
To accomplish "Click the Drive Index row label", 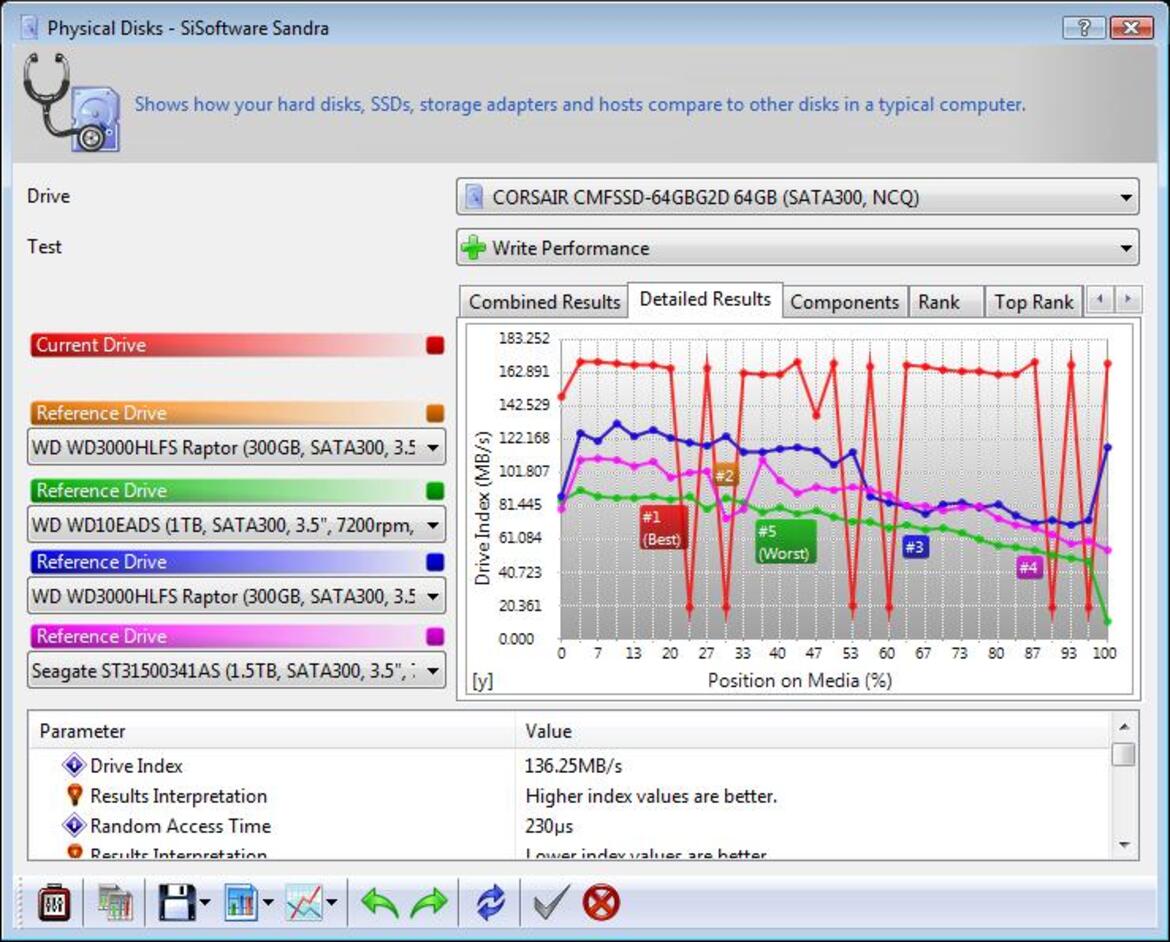I will pyautogui.click(x=137, y=766).
